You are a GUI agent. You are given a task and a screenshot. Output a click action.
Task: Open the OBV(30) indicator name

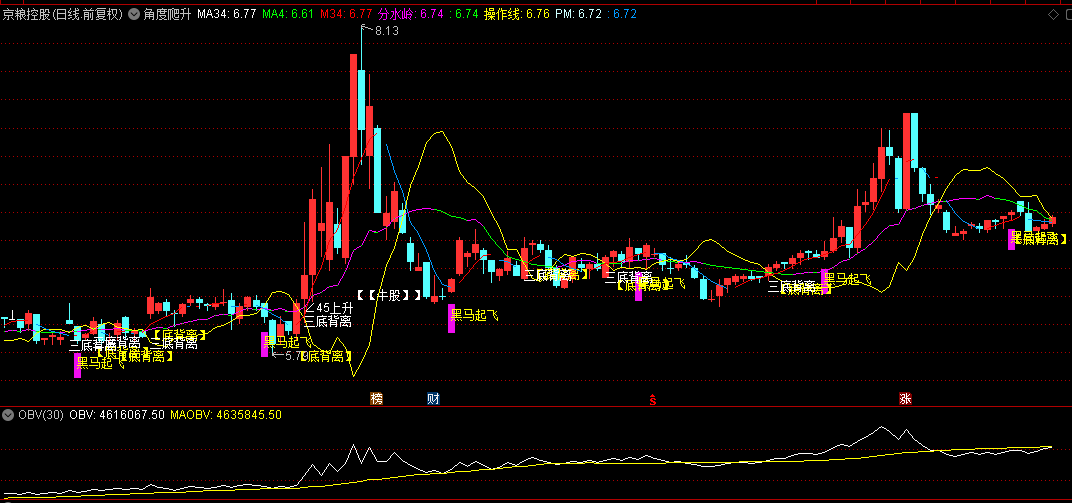(40, 414)
